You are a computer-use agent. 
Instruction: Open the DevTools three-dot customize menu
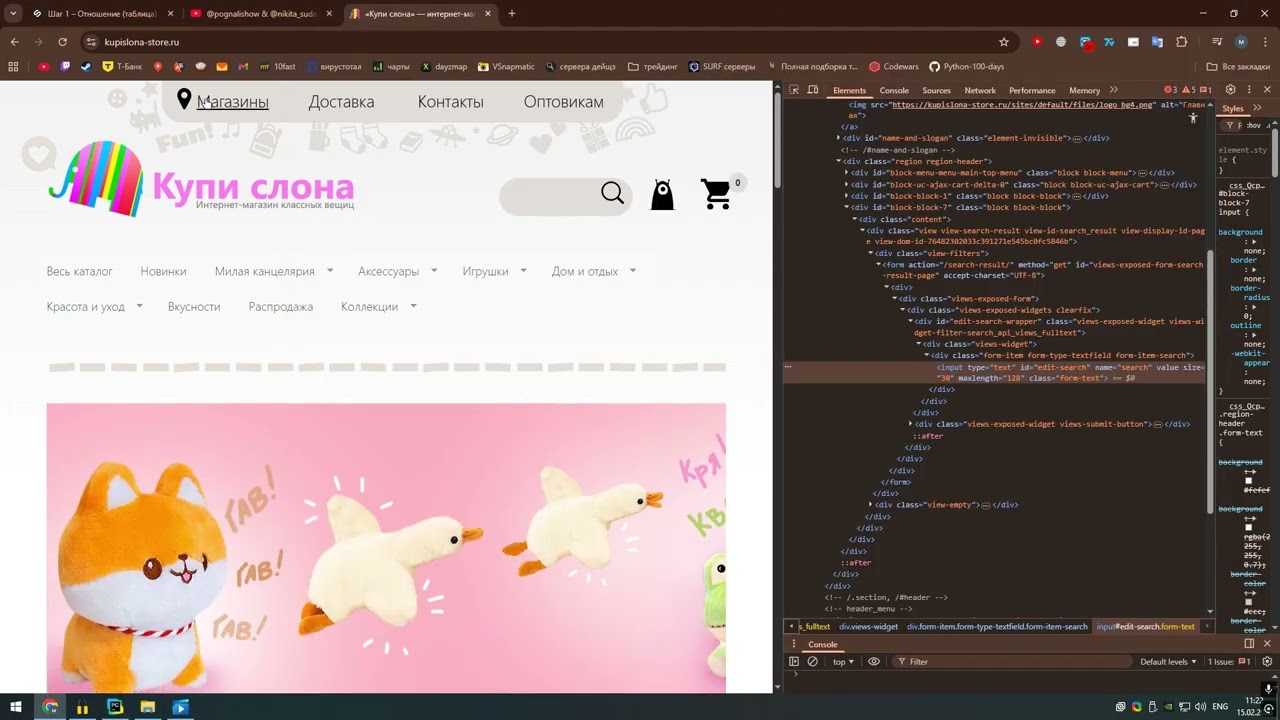click(1248, 90)
